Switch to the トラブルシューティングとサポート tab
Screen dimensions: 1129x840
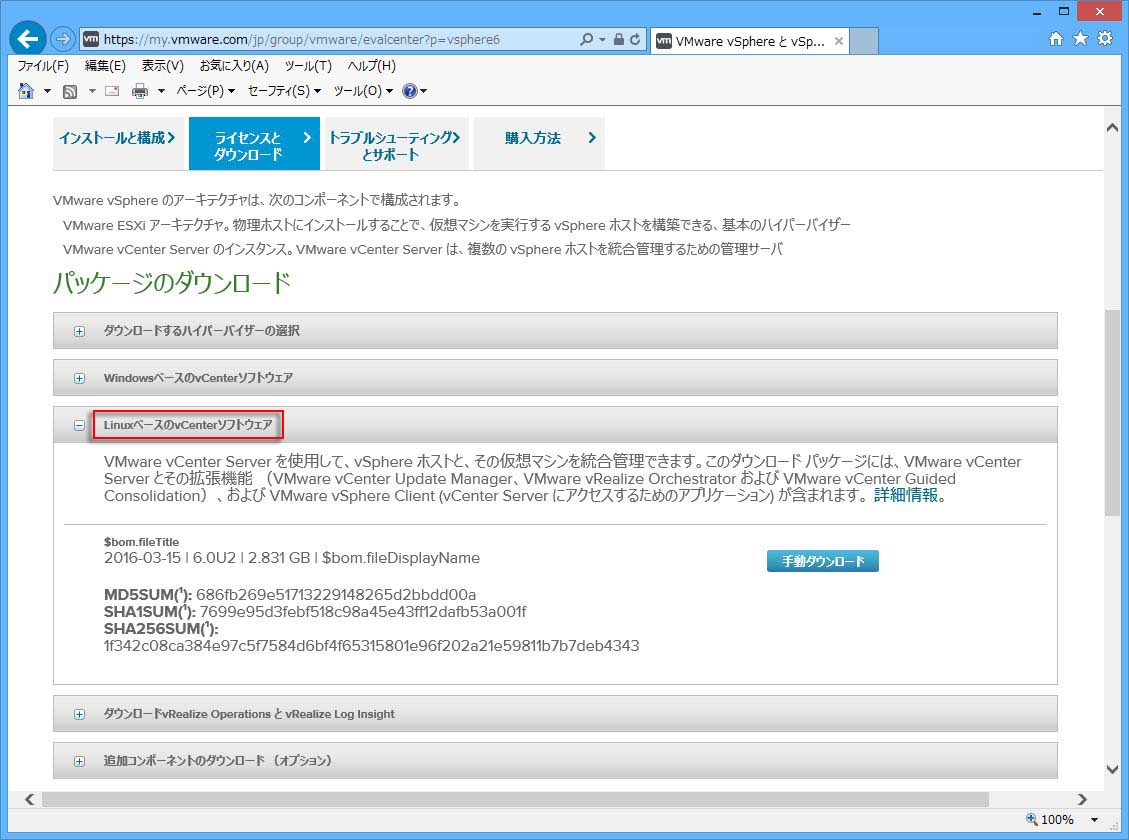(396, 145)
